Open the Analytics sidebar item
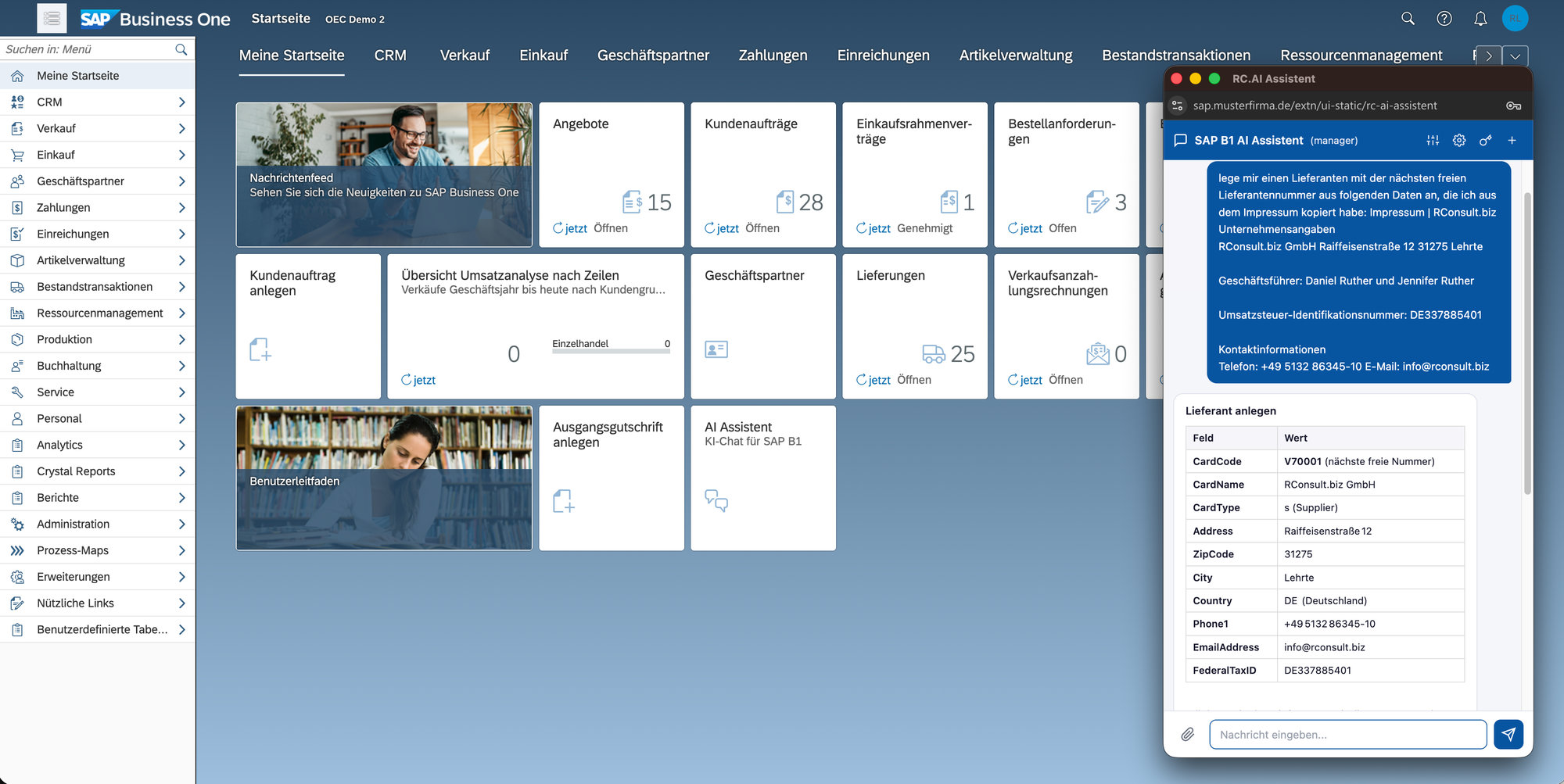 click(97, 445)
